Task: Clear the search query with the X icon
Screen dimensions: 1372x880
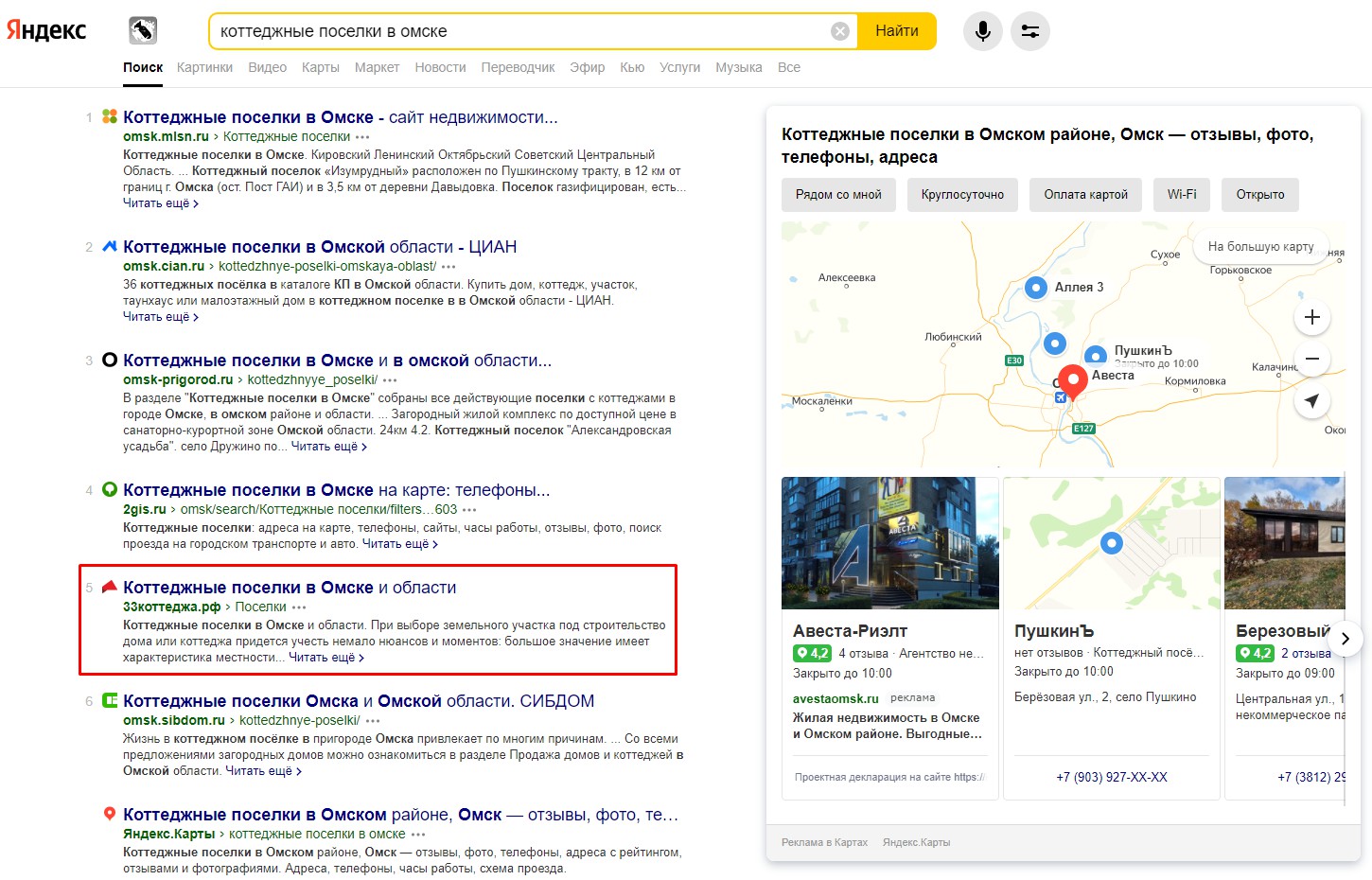Action: 839,31
